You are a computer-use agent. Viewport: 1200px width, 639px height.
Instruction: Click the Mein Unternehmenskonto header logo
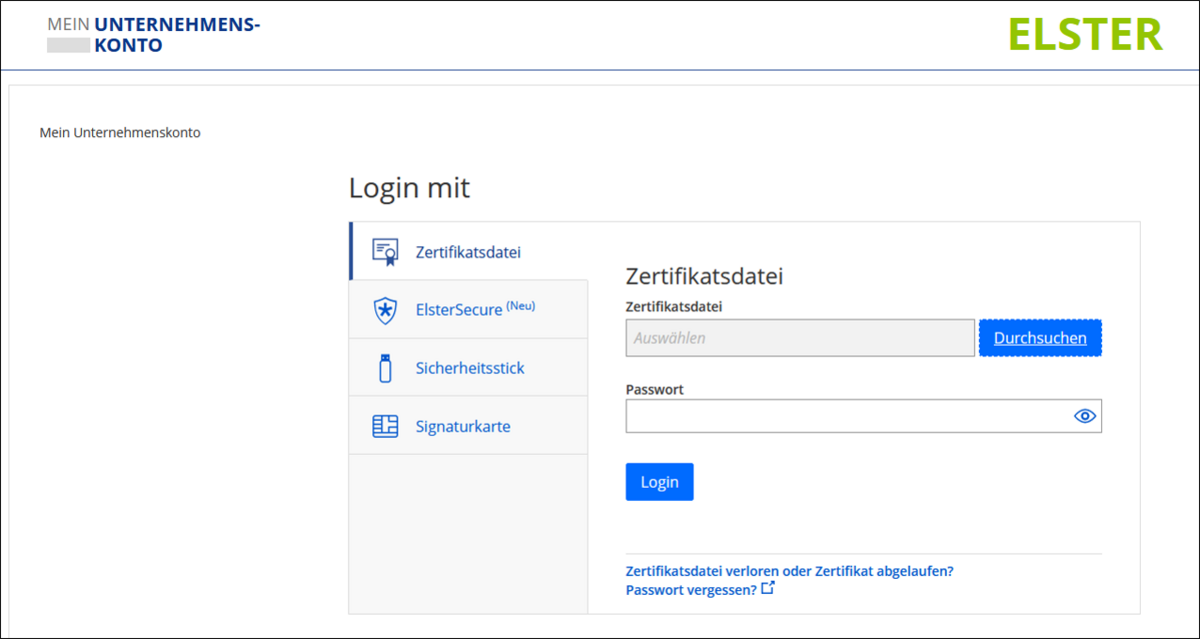point(153,35)
